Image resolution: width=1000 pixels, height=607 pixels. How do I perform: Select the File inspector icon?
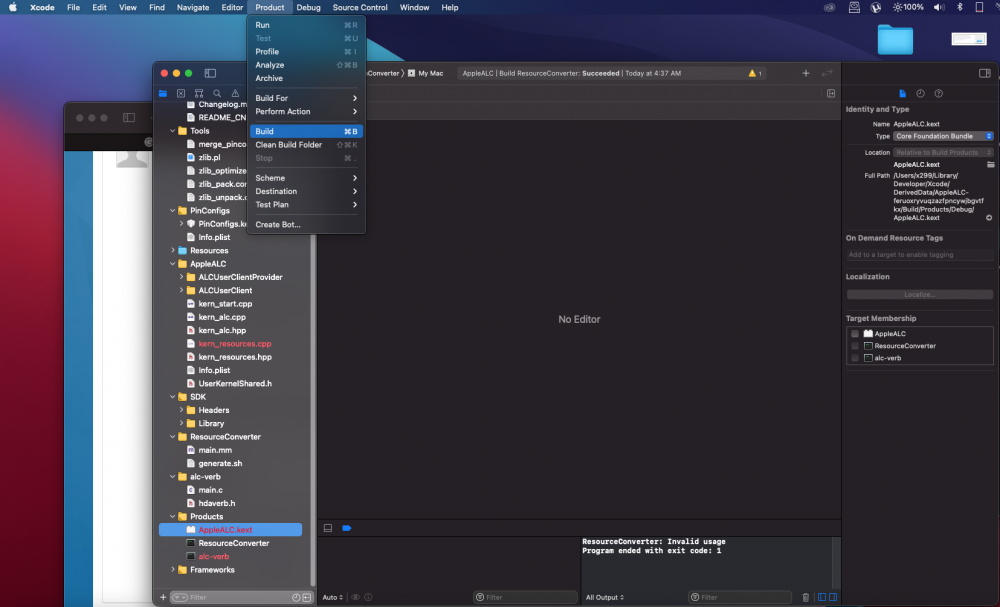tap(902, 93)
